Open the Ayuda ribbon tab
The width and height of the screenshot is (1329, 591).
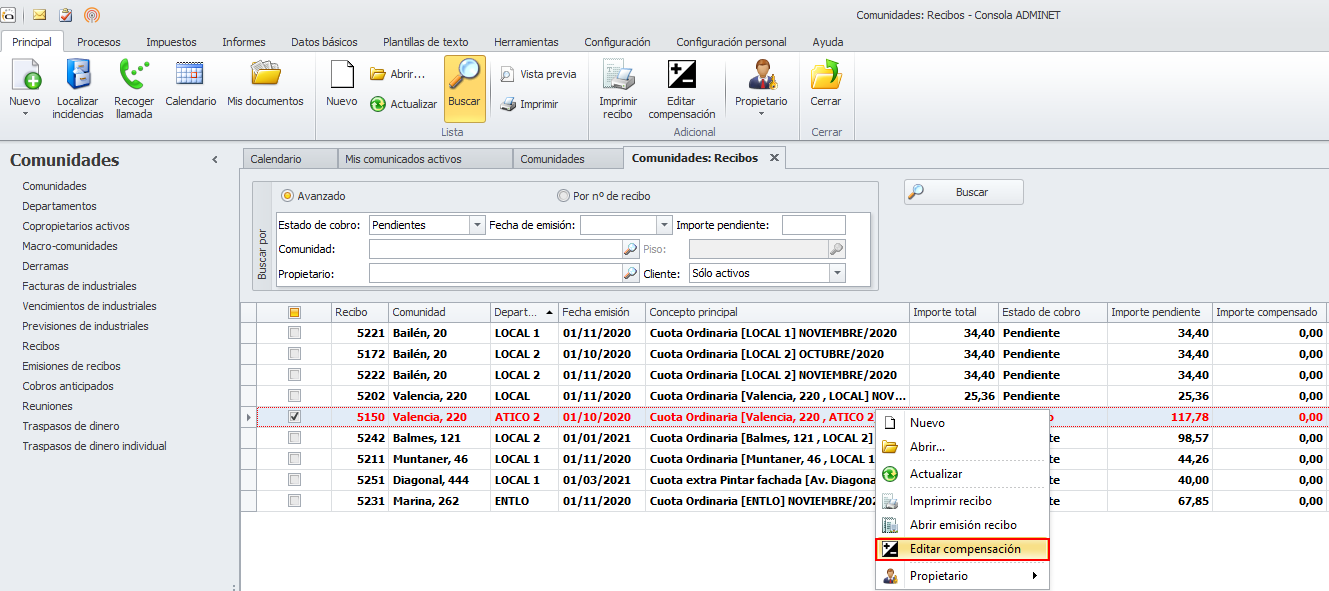click(828, 42)
